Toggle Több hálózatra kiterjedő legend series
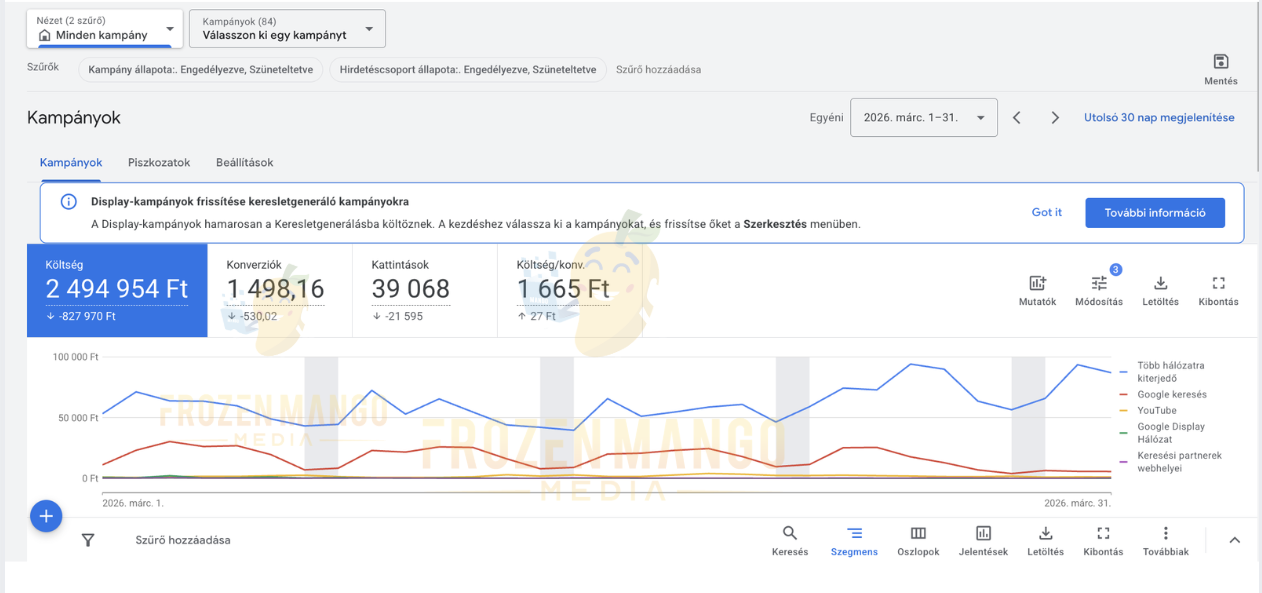 tap(1172, 372)
